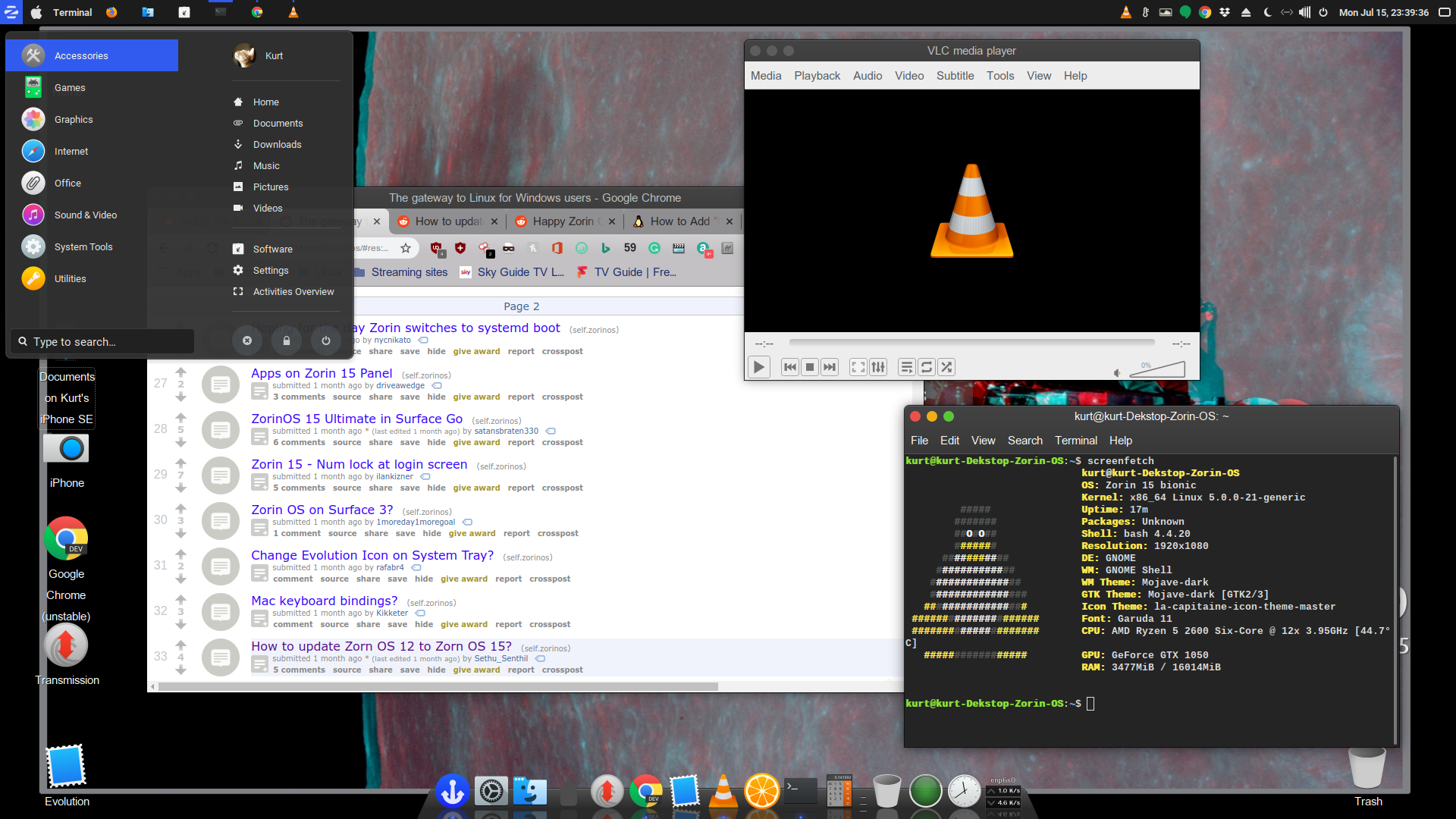Screen dimensions: 1456x819
Task: Launch the orange Squeeze icon in dock
Action: click(x=761, y=792)
